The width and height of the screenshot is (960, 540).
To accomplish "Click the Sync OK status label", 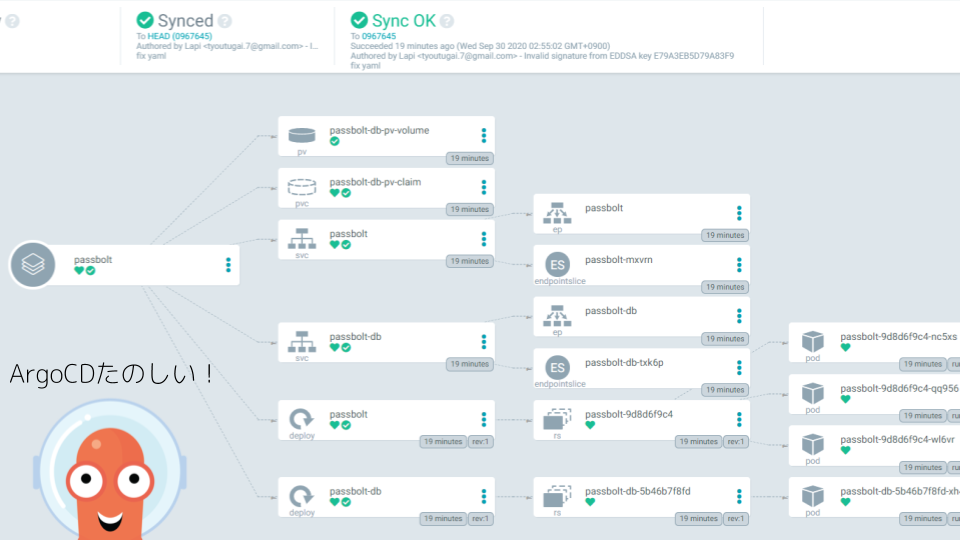I will coord(404,21).
